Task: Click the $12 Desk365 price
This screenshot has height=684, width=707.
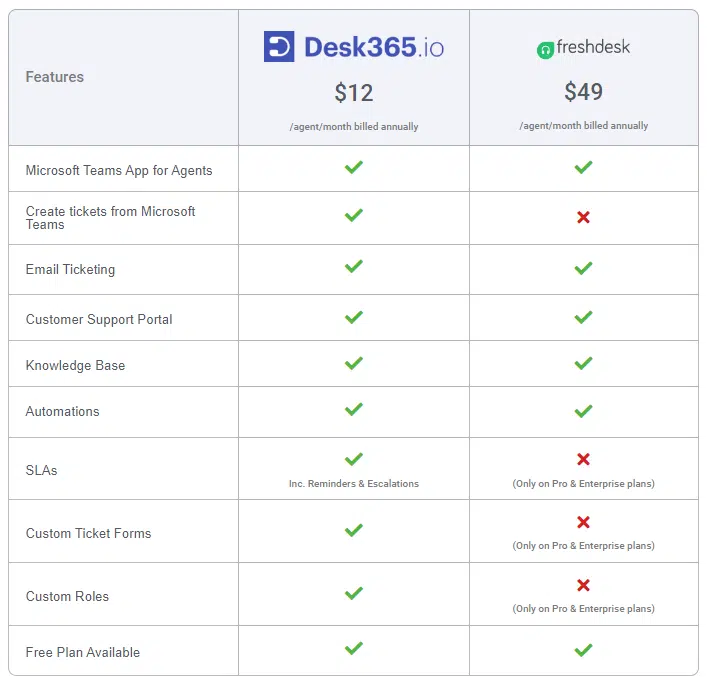Action: (353, 93)
